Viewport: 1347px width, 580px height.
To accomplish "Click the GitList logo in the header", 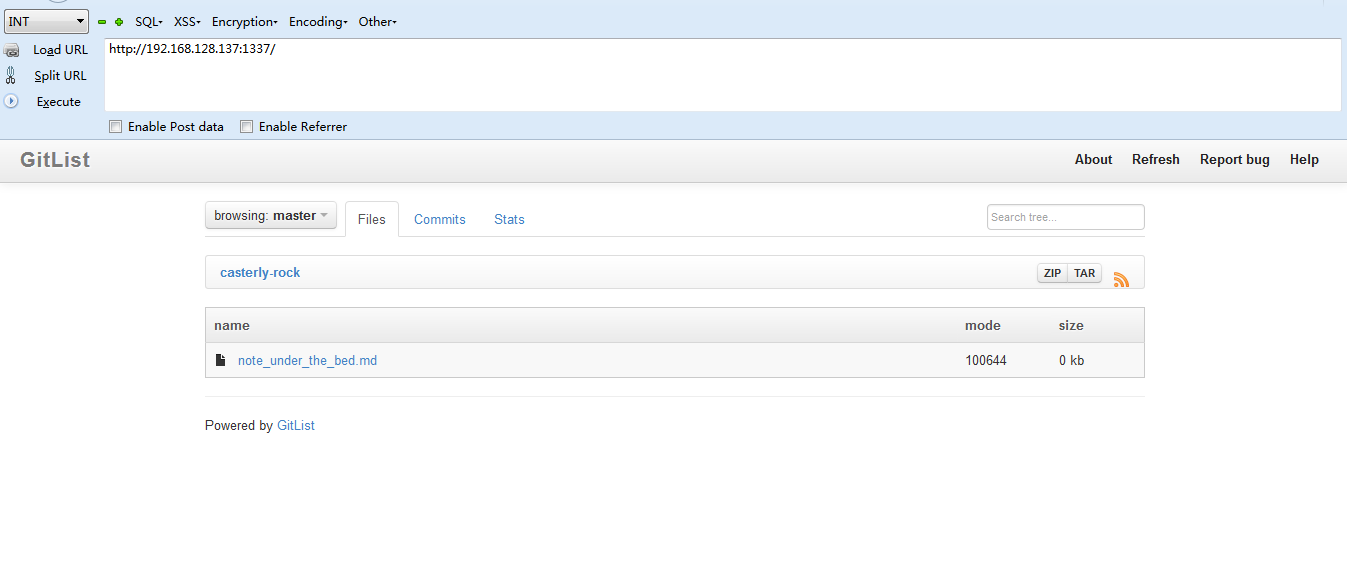I will tap(55, 160).
